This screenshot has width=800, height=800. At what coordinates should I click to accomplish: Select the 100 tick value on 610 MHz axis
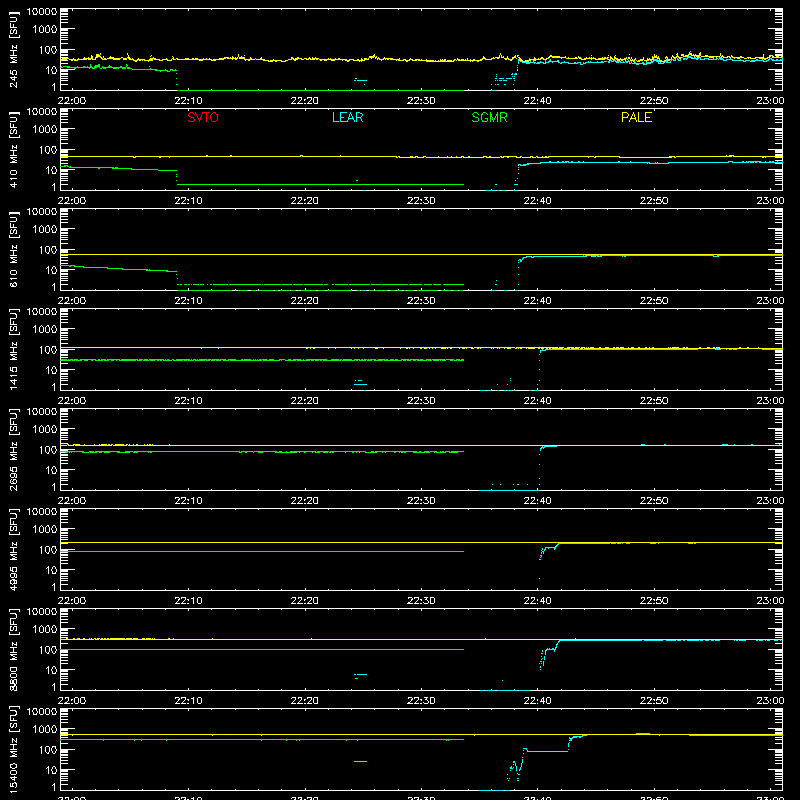(48, 250)
